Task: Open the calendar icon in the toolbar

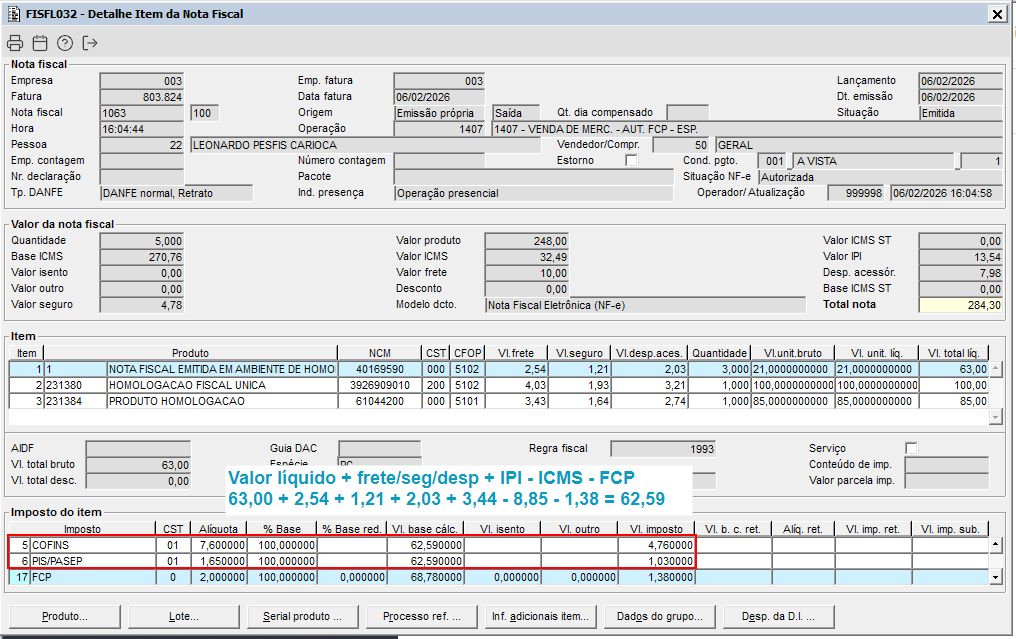Action: pyautogui.click(x=40, y=43)
